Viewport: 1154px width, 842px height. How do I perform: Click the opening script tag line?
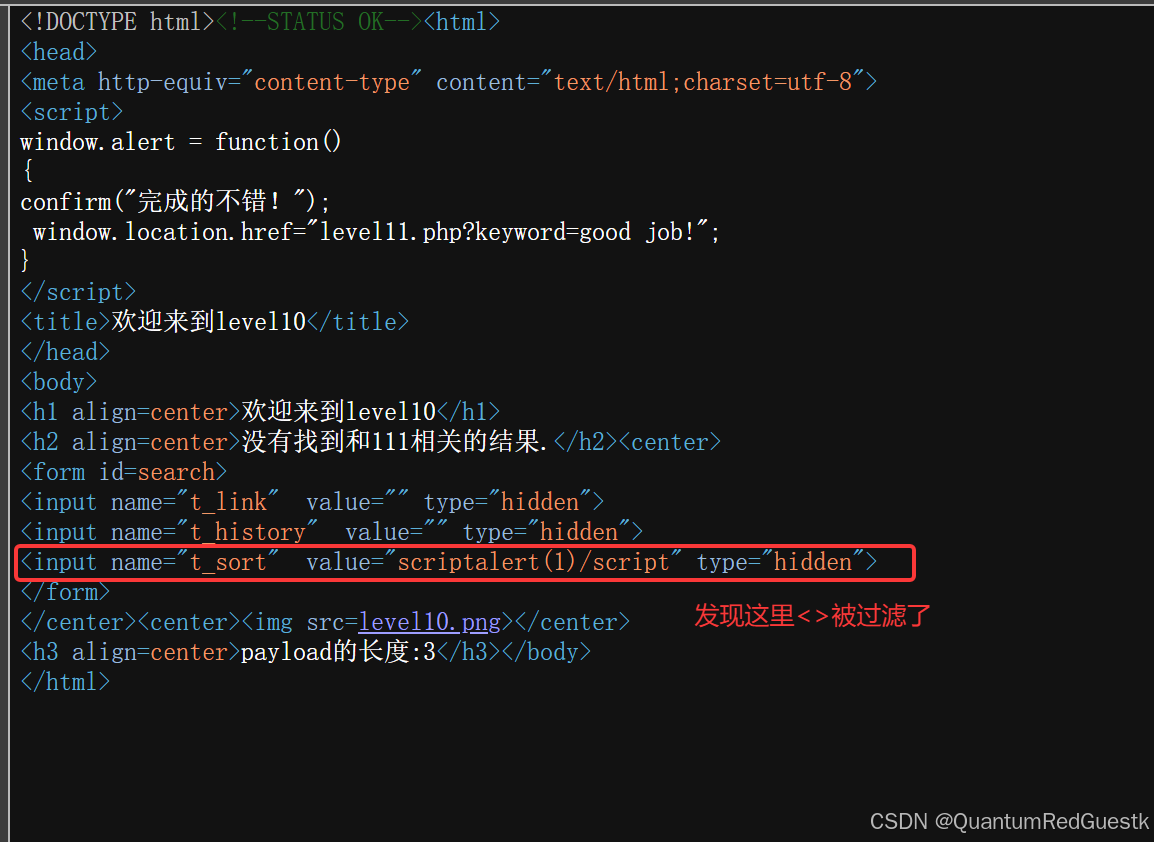[71, 113]
